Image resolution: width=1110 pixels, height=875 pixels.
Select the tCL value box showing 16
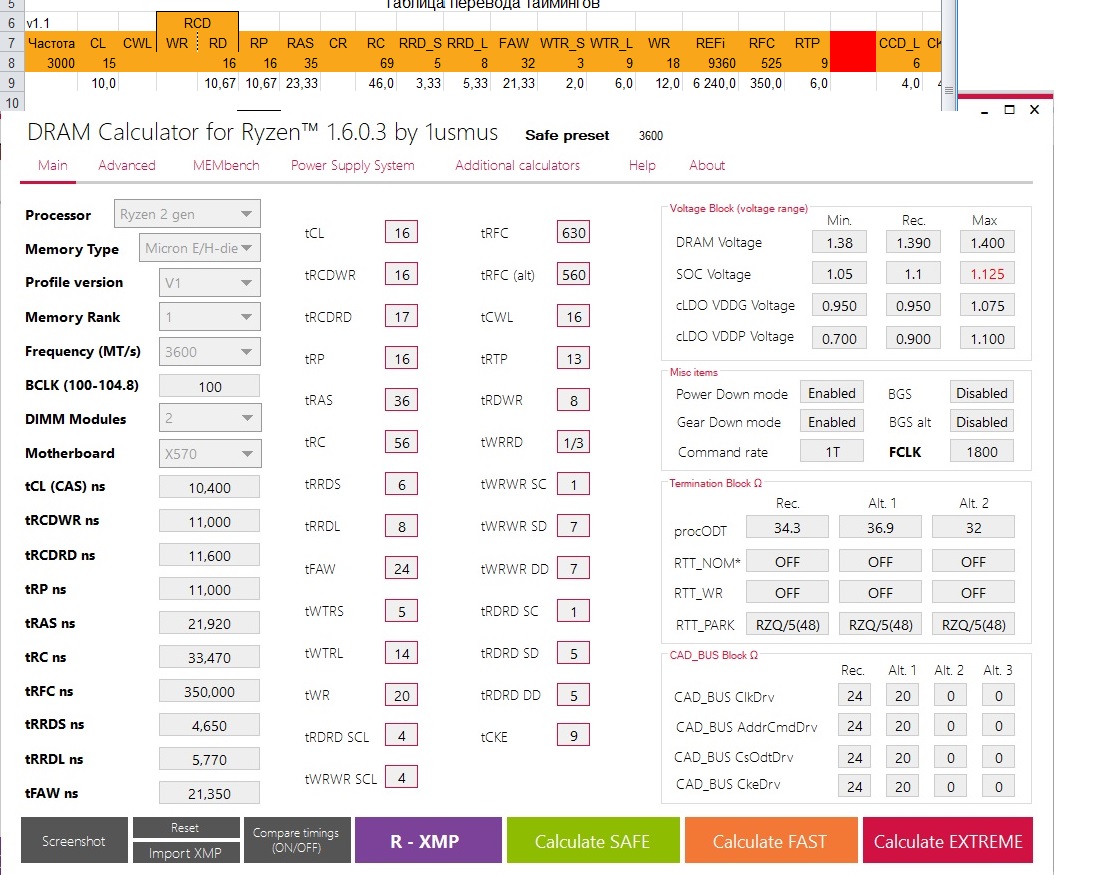coord(401,233)
